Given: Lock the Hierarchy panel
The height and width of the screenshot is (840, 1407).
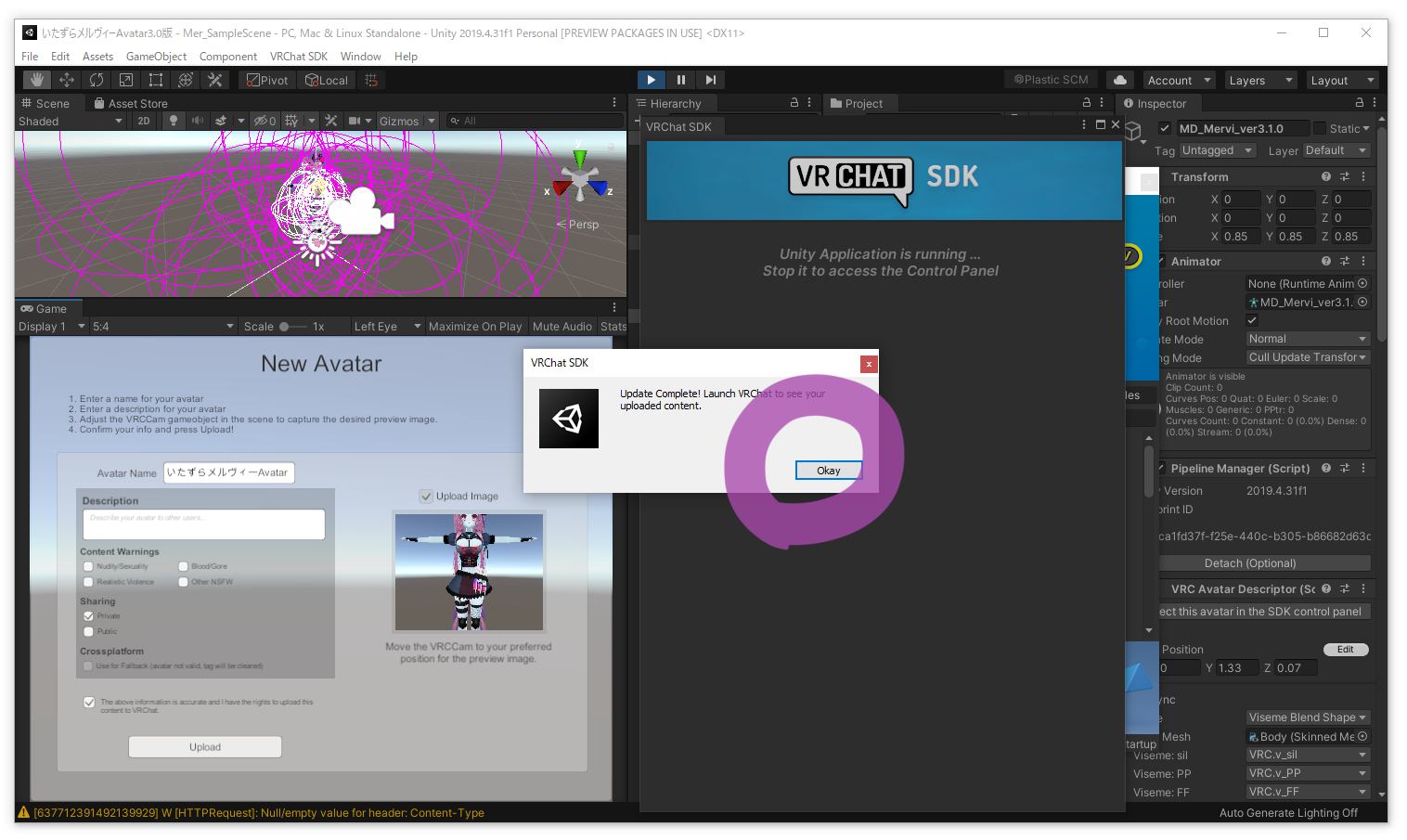Looking at the screenshot, I should pos(794,103).
